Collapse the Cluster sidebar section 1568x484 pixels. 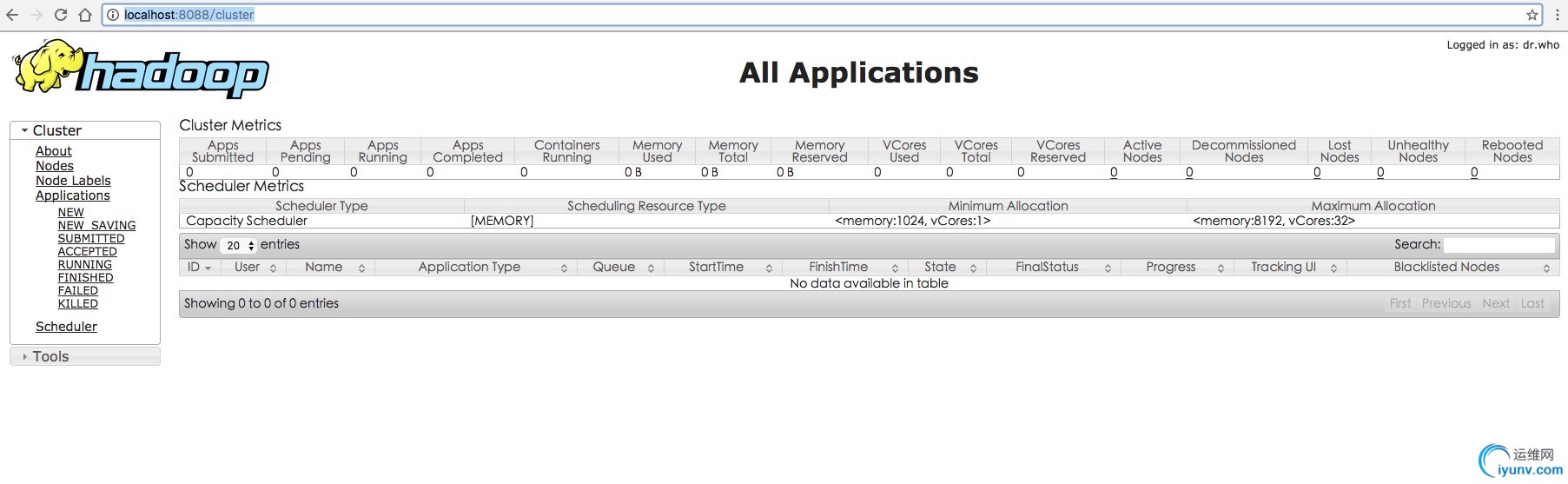pyautogui.click(x=85, y=130)
